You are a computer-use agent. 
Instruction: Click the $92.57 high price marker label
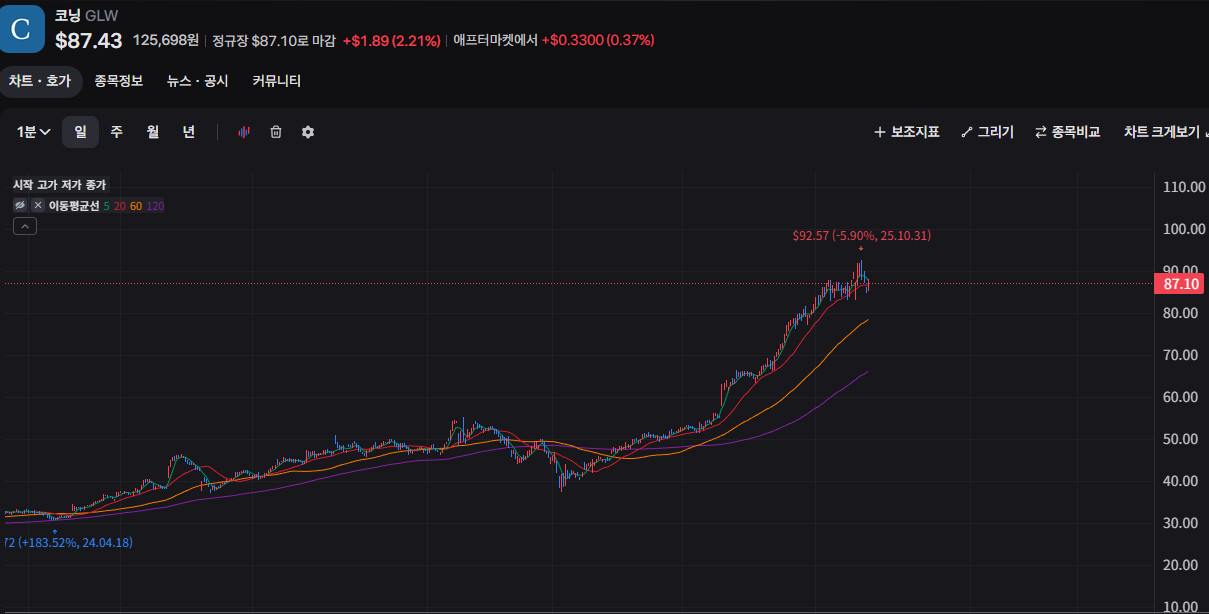pos(862,236)
